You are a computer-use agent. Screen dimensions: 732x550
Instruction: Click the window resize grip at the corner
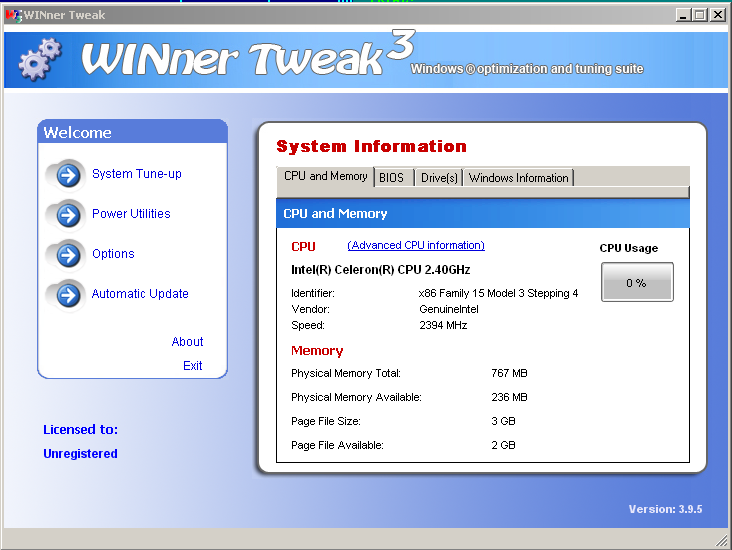point(722,541)
